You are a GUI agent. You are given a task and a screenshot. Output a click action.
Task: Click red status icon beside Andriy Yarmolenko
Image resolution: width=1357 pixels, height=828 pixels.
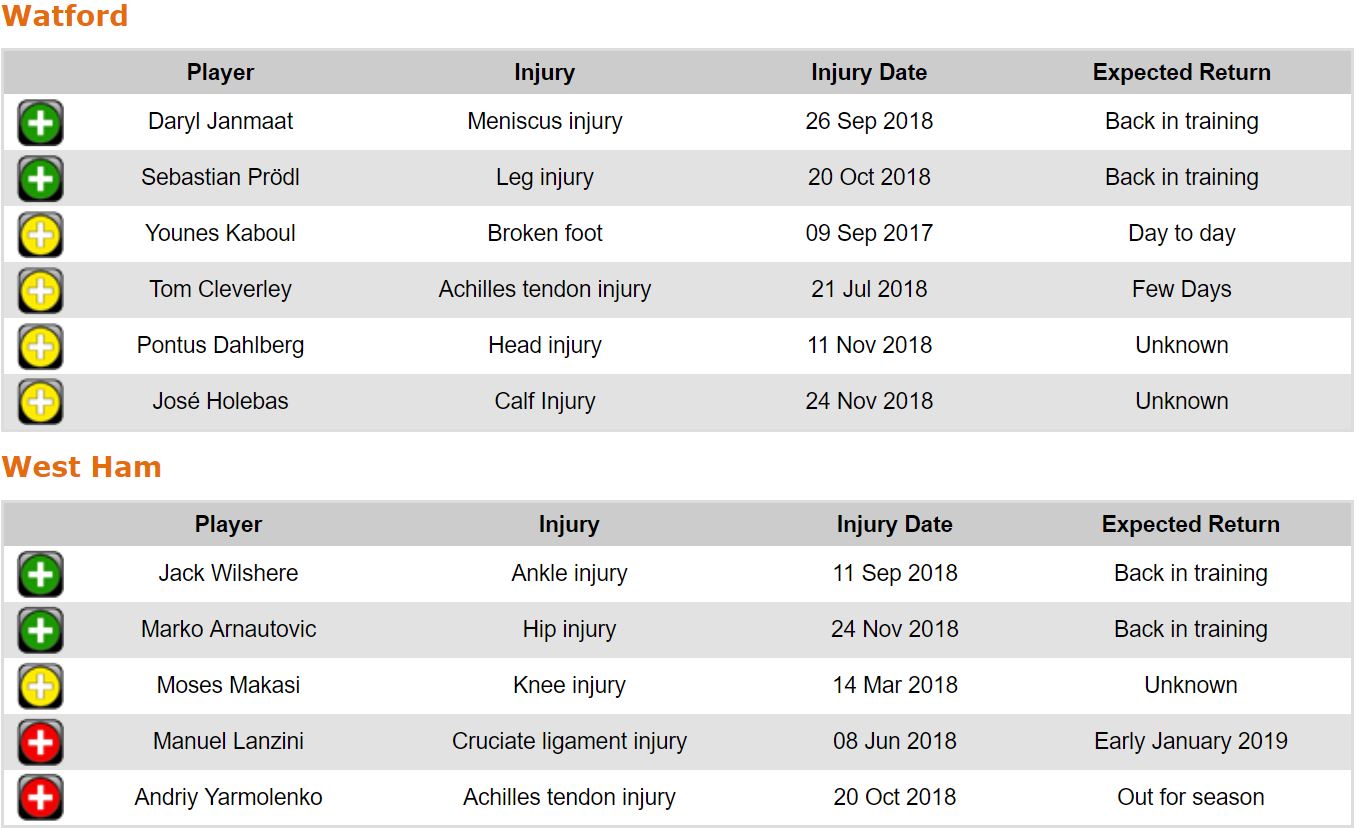pyautogui.click(x=40, y=799)
